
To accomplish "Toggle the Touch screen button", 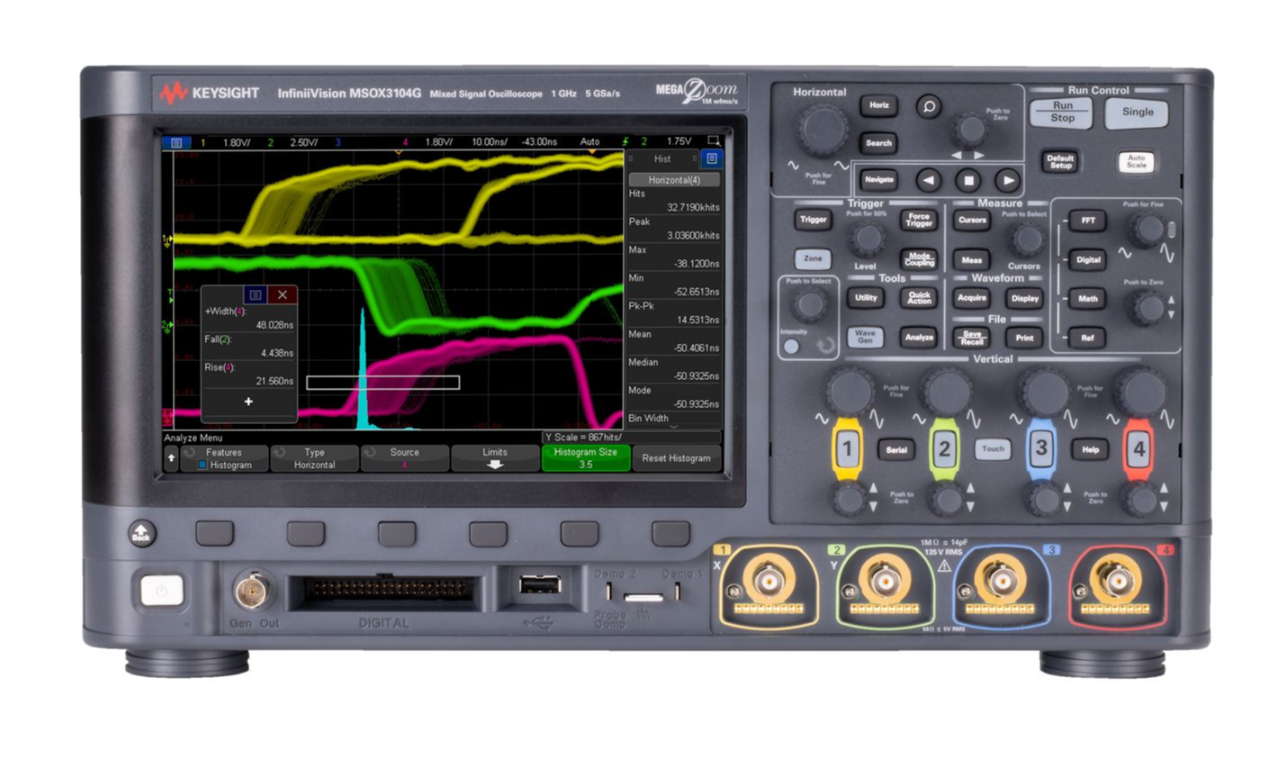I will coord(992,449).
